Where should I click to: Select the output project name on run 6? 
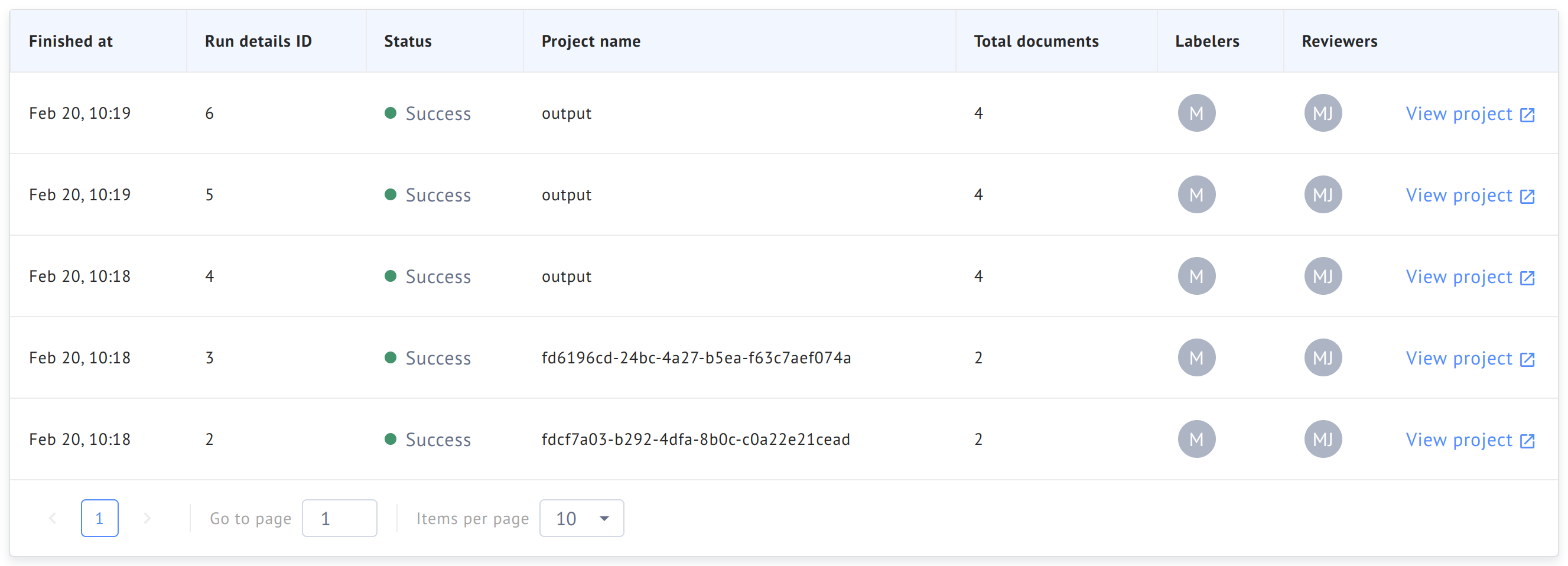click(x=566, y=113)
